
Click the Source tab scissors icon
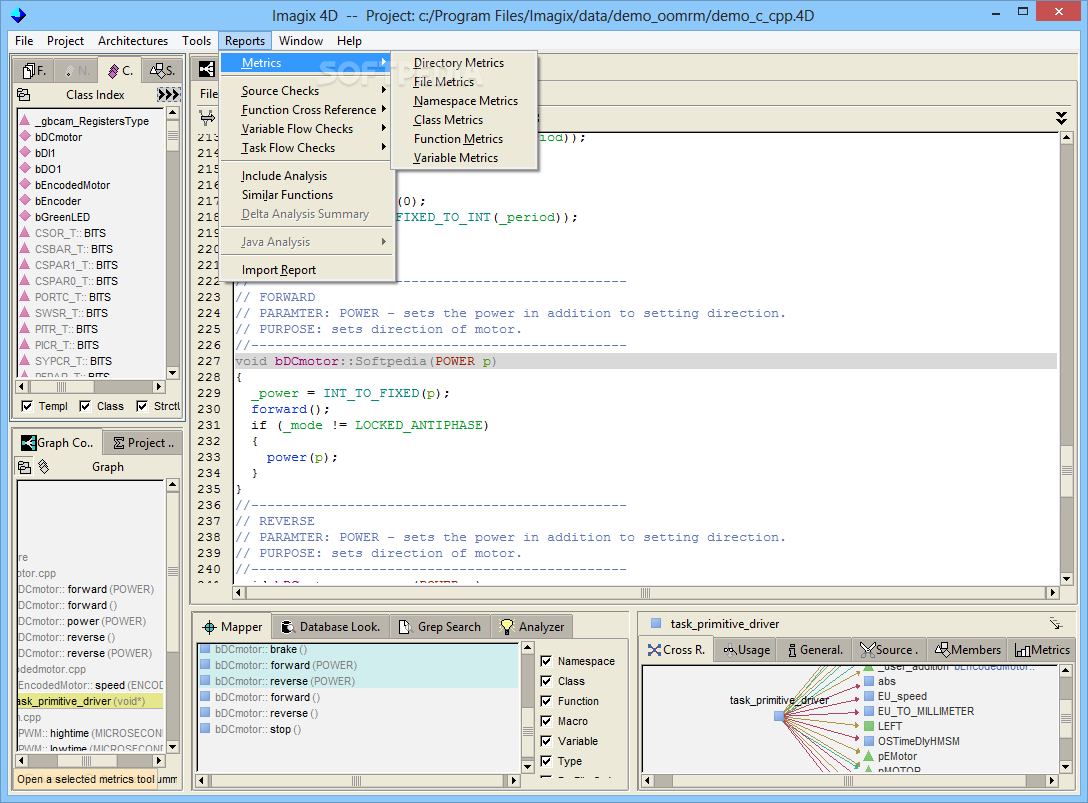[x=867, y=650]
